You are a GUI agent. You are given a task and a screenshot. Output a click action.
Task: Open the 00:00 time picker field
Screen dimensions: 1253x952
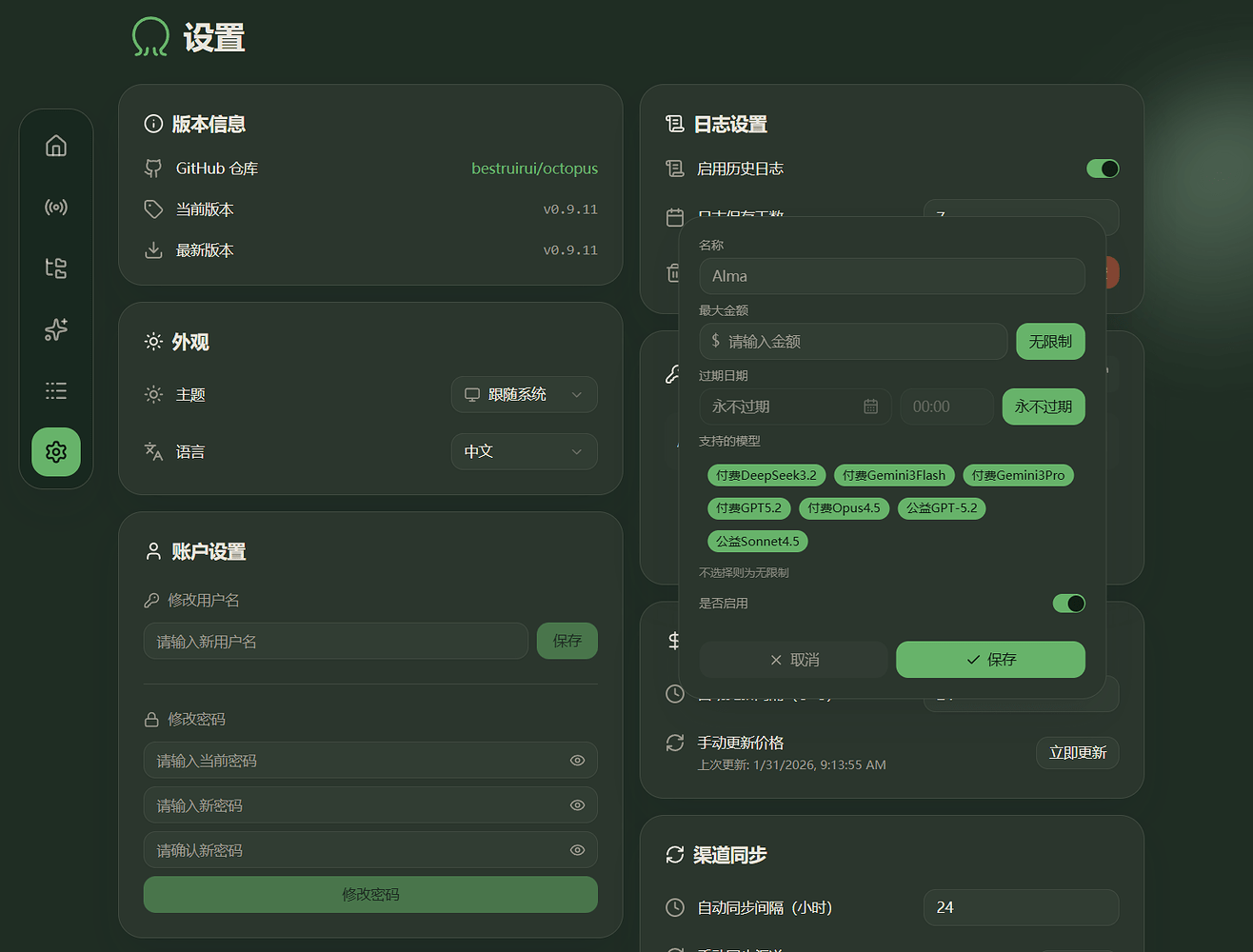click(947, 407)
